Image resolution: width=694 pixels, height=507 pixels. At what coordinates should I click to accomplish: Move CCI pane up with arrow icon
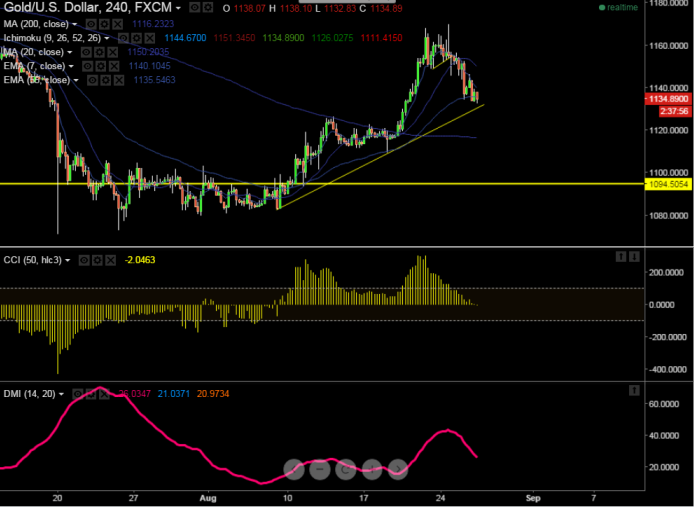click(x=621, y=256)
